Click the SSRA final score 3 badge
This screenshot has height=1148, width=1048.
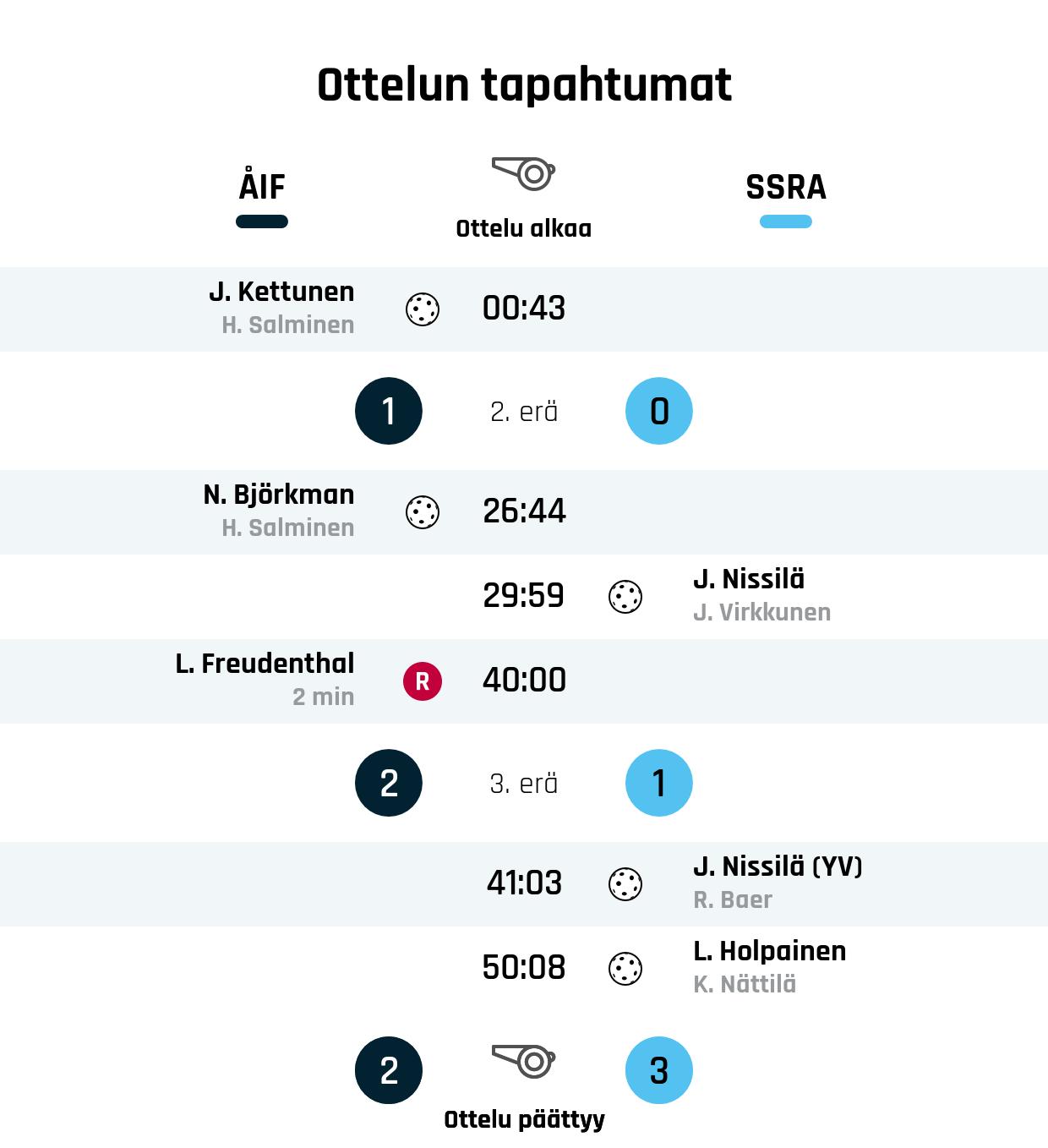659,1070
